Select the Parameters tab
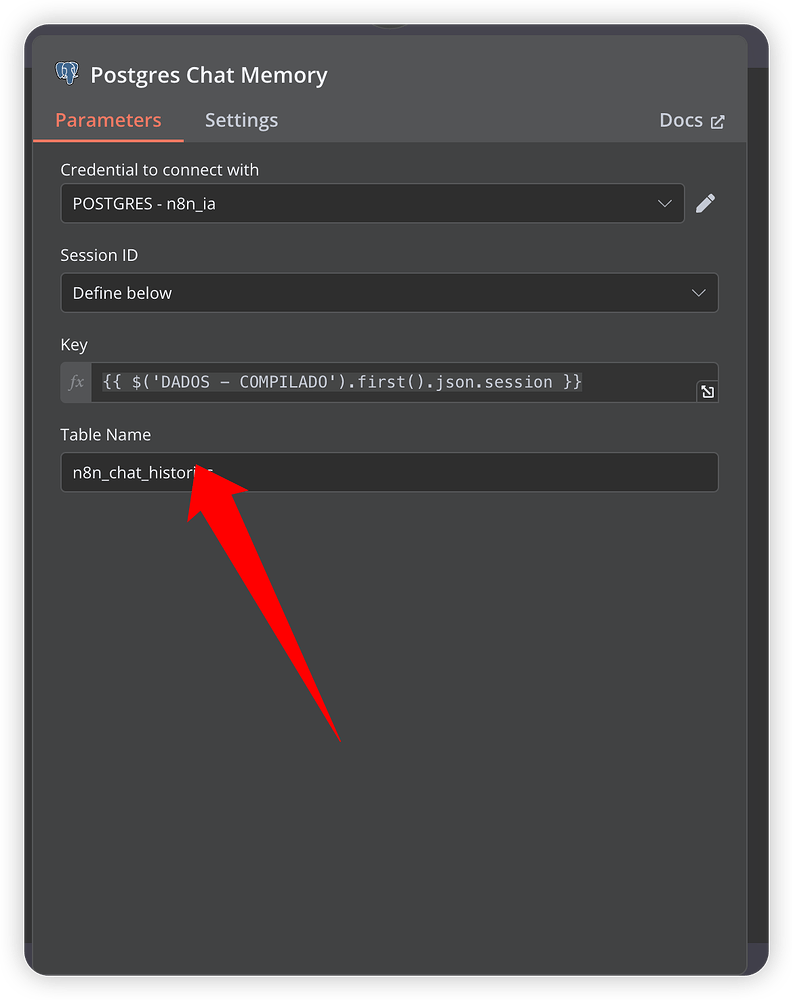The height and width of the screenshot is (1000, 792). pyautogui.click(x=108, y=121)
